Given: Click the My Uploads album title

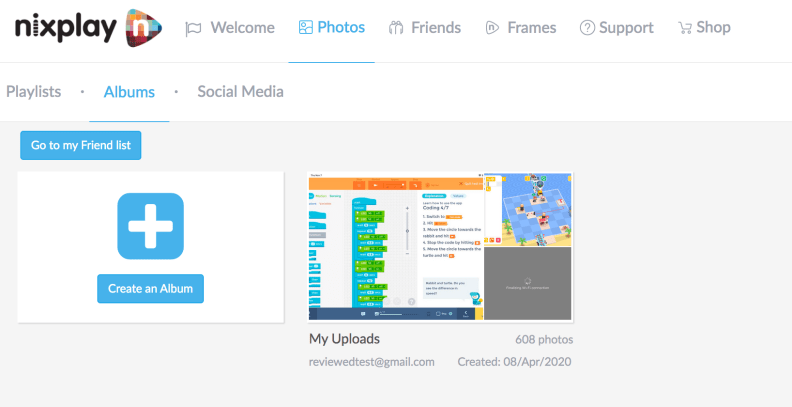Looking at the screenshot, I should (x=344, y=339).
